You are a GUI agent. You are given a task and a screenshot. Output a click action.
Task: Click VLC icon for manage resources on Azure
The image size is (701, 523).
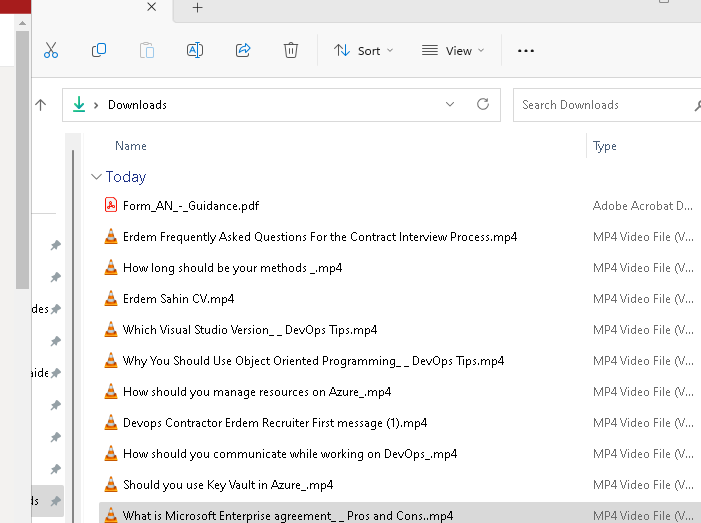click(111, 392)
